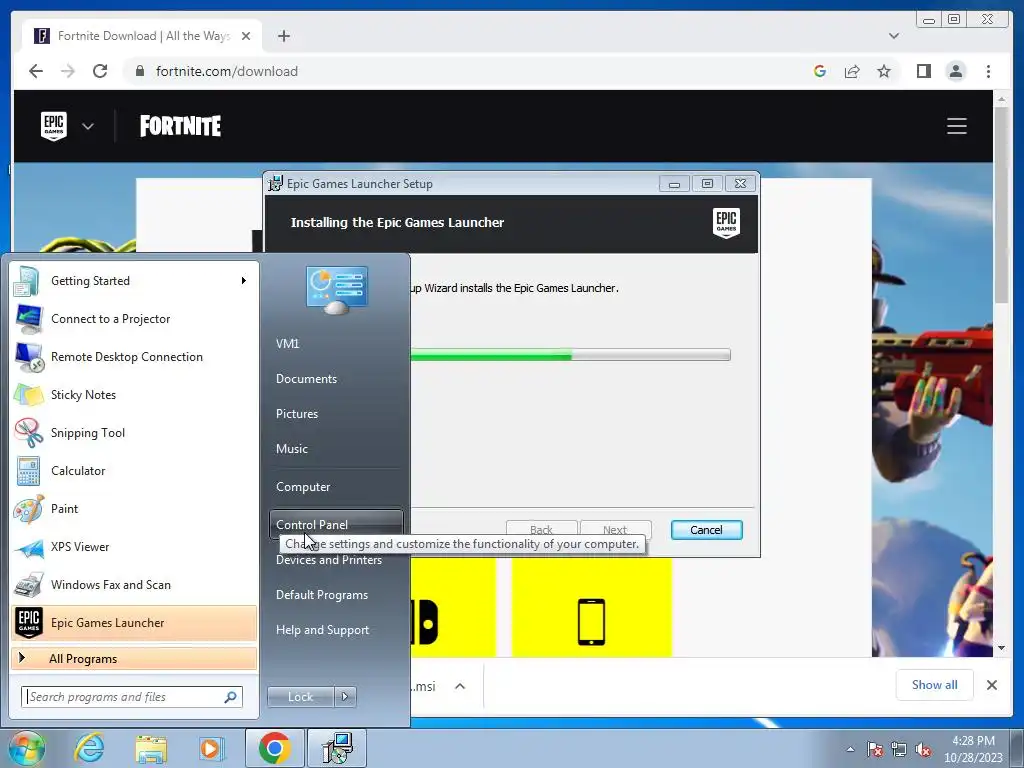
Task: Open Calculator from Start menu
Action: tap(134, 470)
